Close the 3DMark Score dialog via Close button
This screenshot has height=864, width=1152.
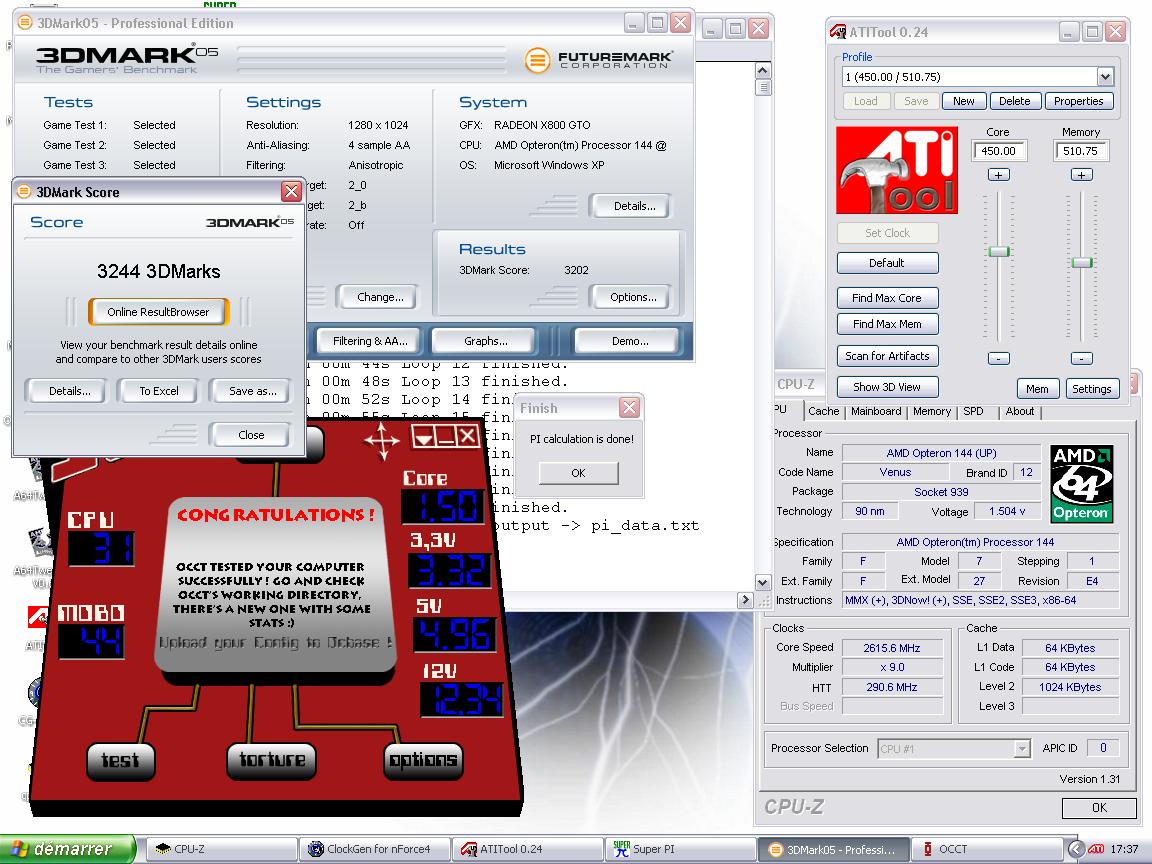tap(251, 435)
